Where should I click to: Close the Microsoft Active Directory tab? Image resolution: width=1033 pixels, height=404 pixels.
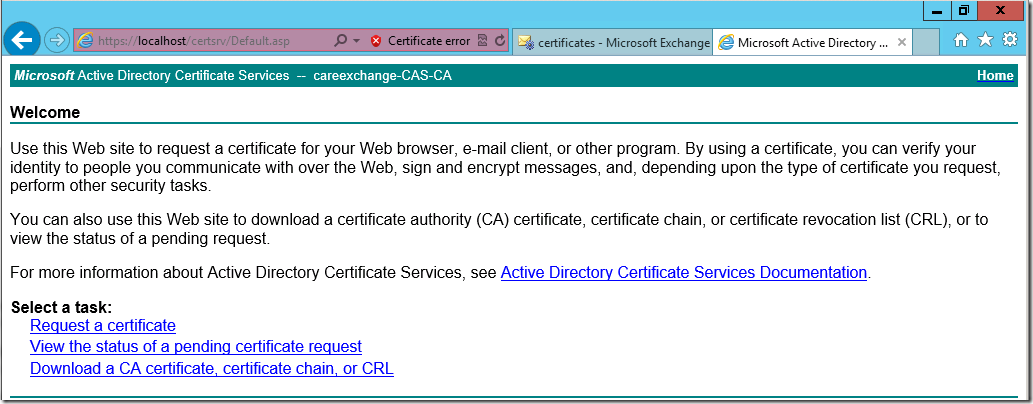point(902,42)
